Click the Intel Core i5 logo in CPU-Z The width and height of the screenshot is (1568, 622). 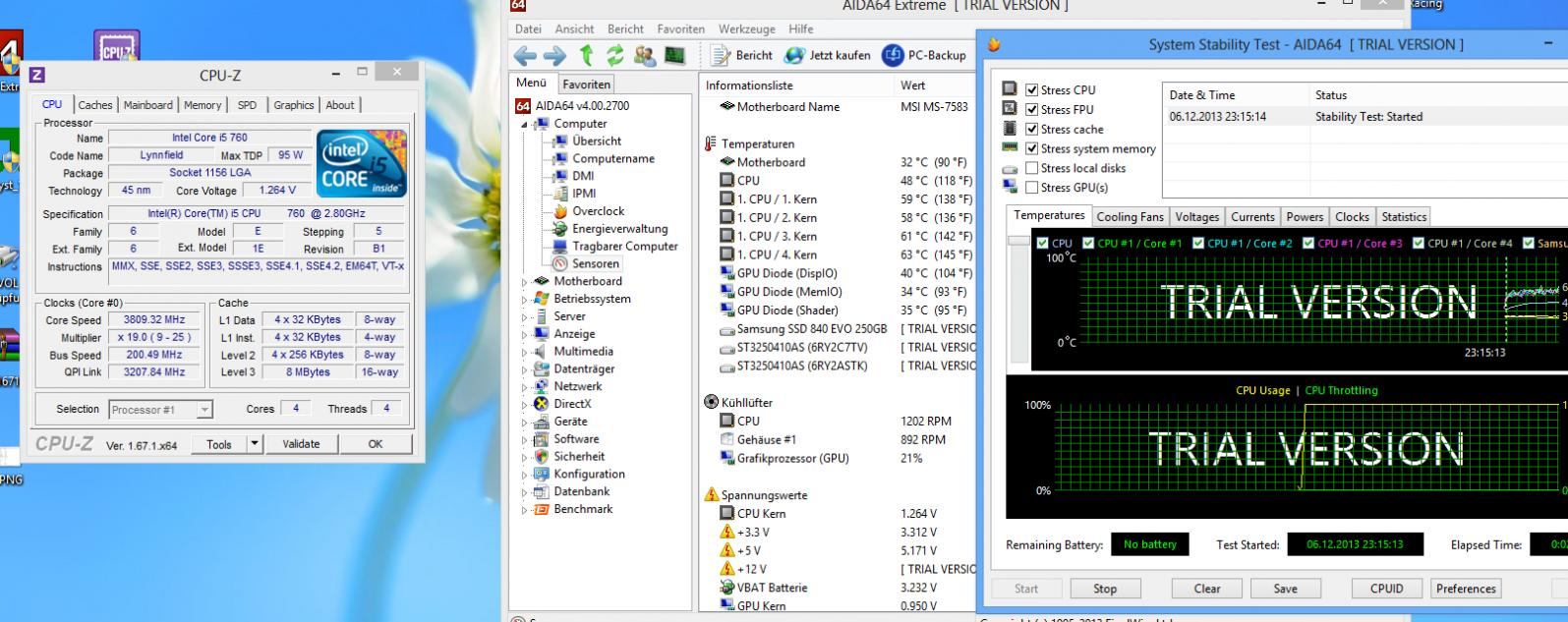[361, 163]
